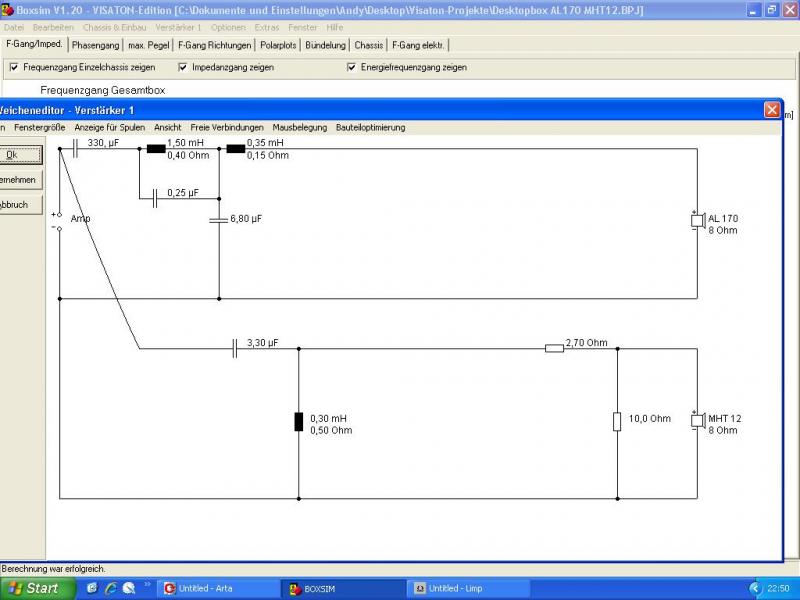Select the MHT 12 tweeter symbol

697,420
